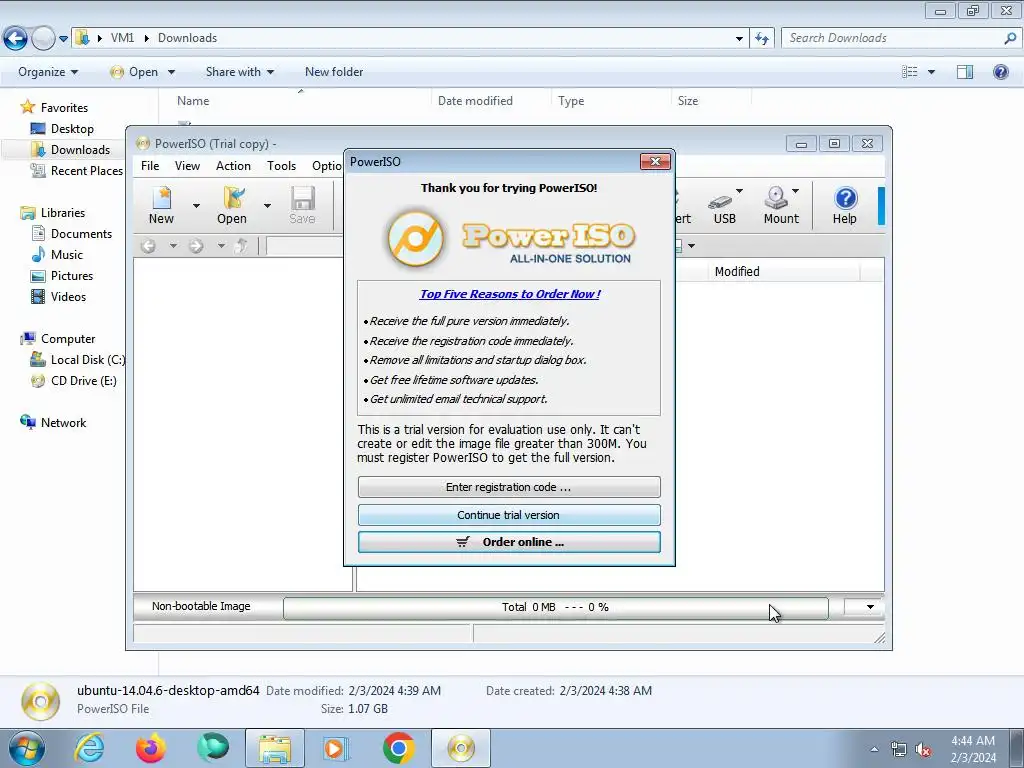The width and height of the screenshot is (1024, 768).
Task: Open the Share with menu in Explorer
Action: coord(240,72)
